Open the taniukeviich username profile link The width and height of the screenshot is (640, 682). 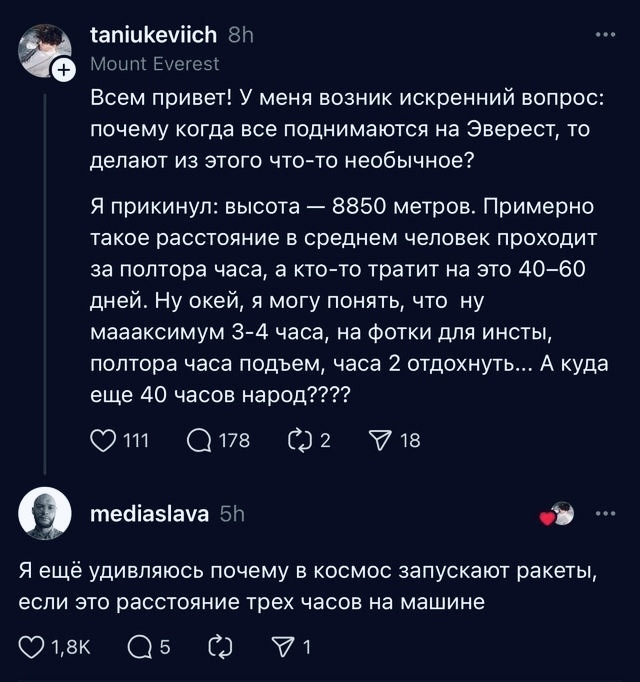click(153, 35)
